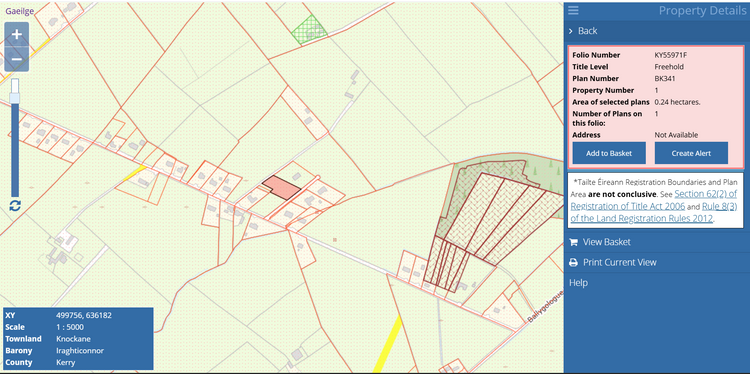Click the shopping cart icon beside View Basket
This screenshot has width=750, height=374.
pyautogui.click(x=574, y=242)
